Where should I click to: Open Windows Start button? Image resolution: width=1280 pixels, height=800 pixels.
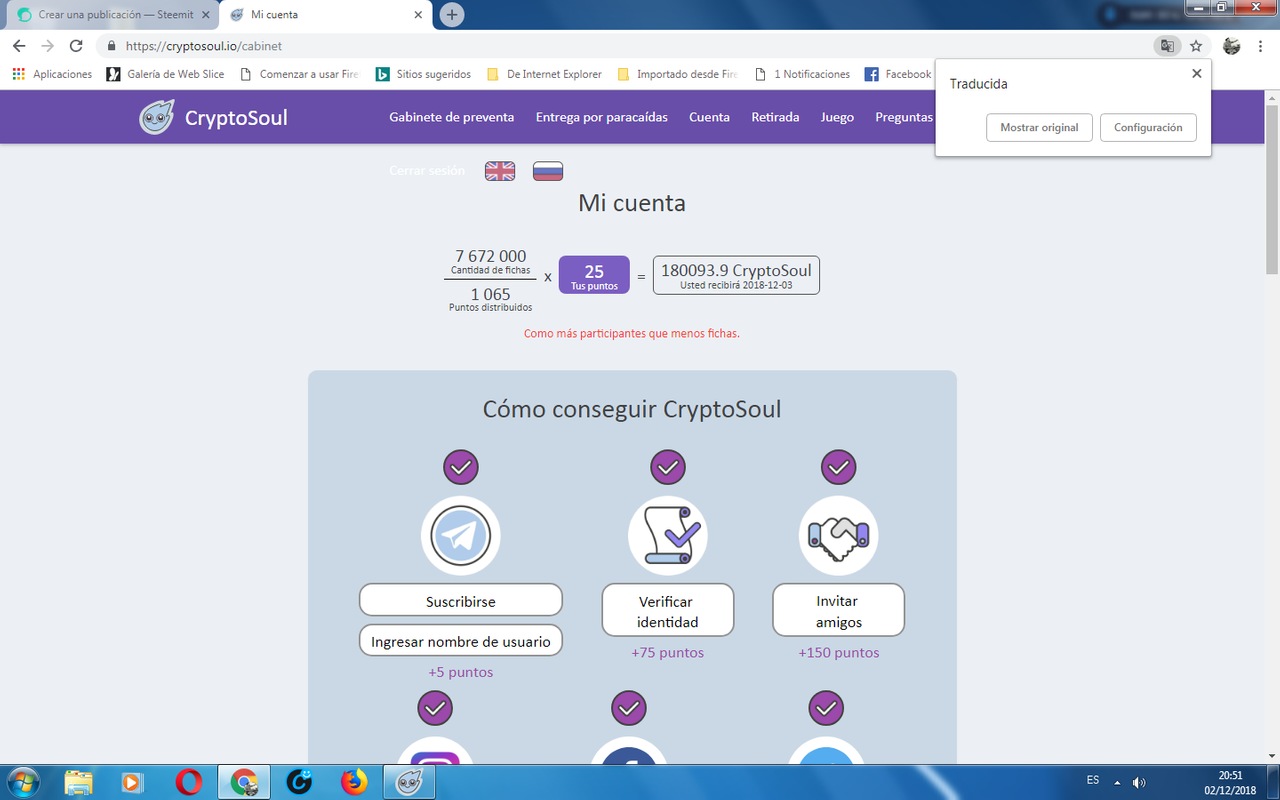(x=22, y=781)
